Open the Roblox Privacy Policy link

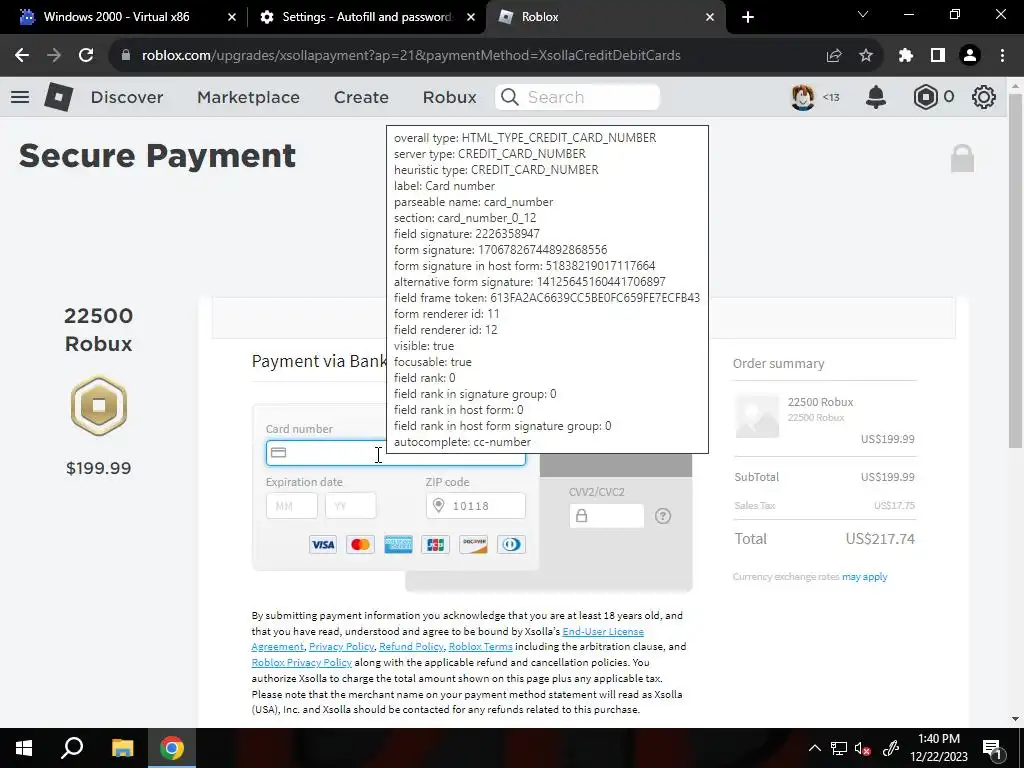click(x=302, y=662)
